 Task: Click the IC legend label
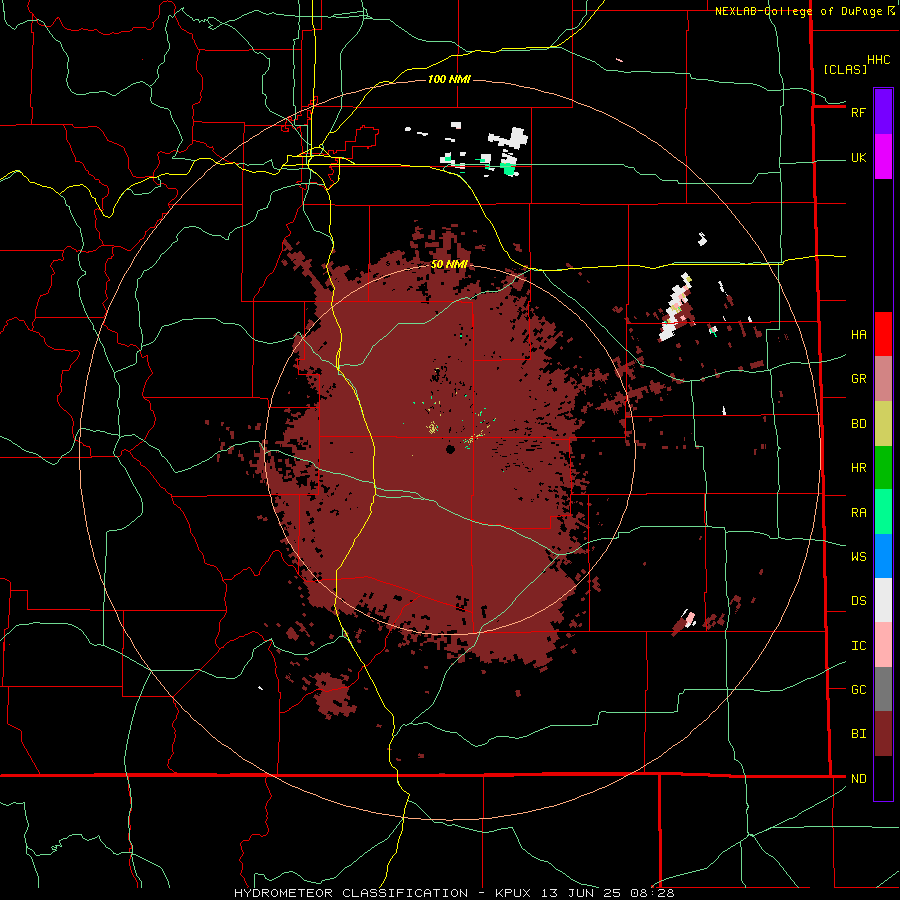[858, 645]
